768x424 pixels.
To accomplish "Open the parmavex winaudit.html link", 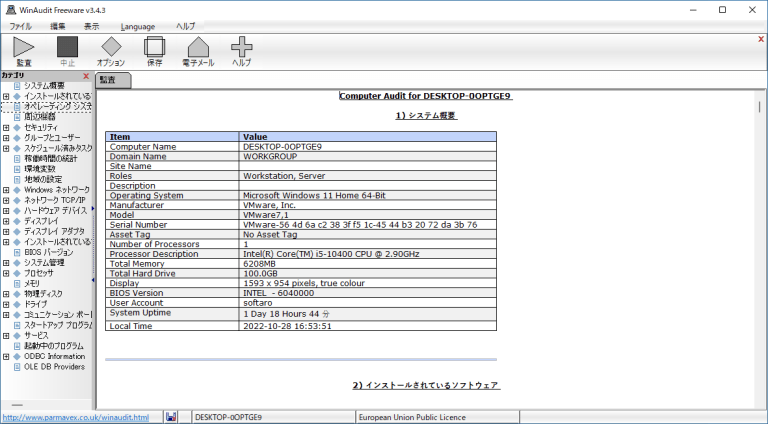I will pyautogui.click(x=76, y=418).
